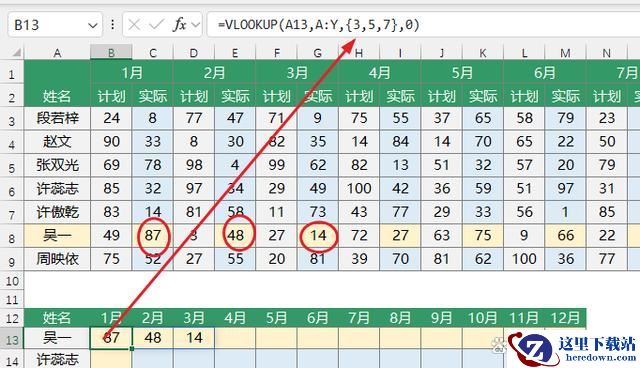
Task: Select row 13 header
Action: click(x=12, y=338)
